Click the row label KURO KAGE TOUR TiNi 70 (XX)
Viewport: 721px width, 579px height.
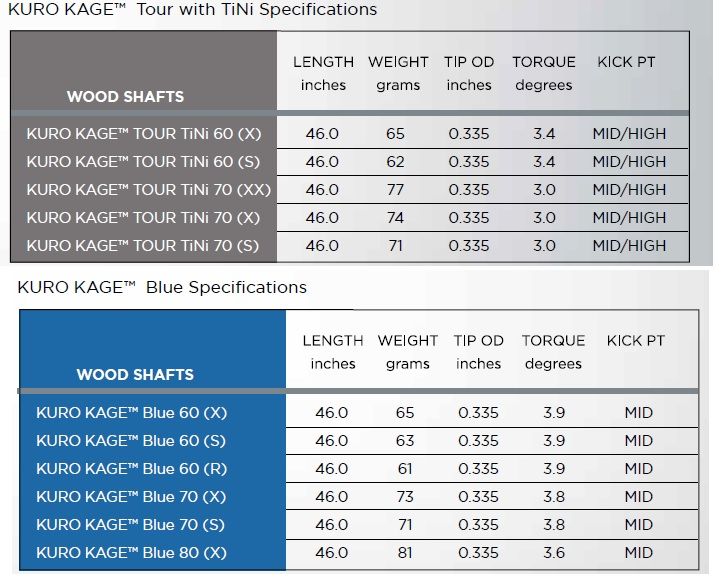(149, 190)
